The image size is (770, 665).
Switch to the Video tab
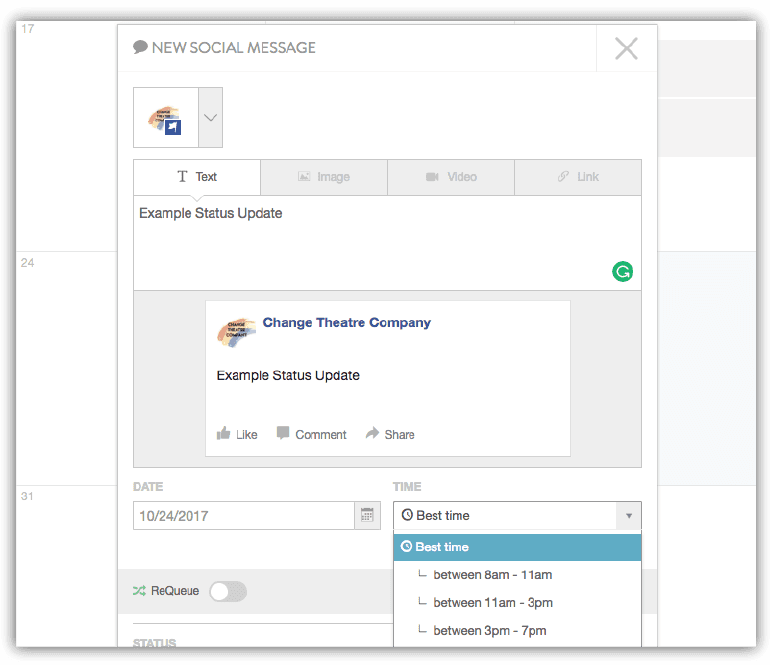tap(451, 177)
